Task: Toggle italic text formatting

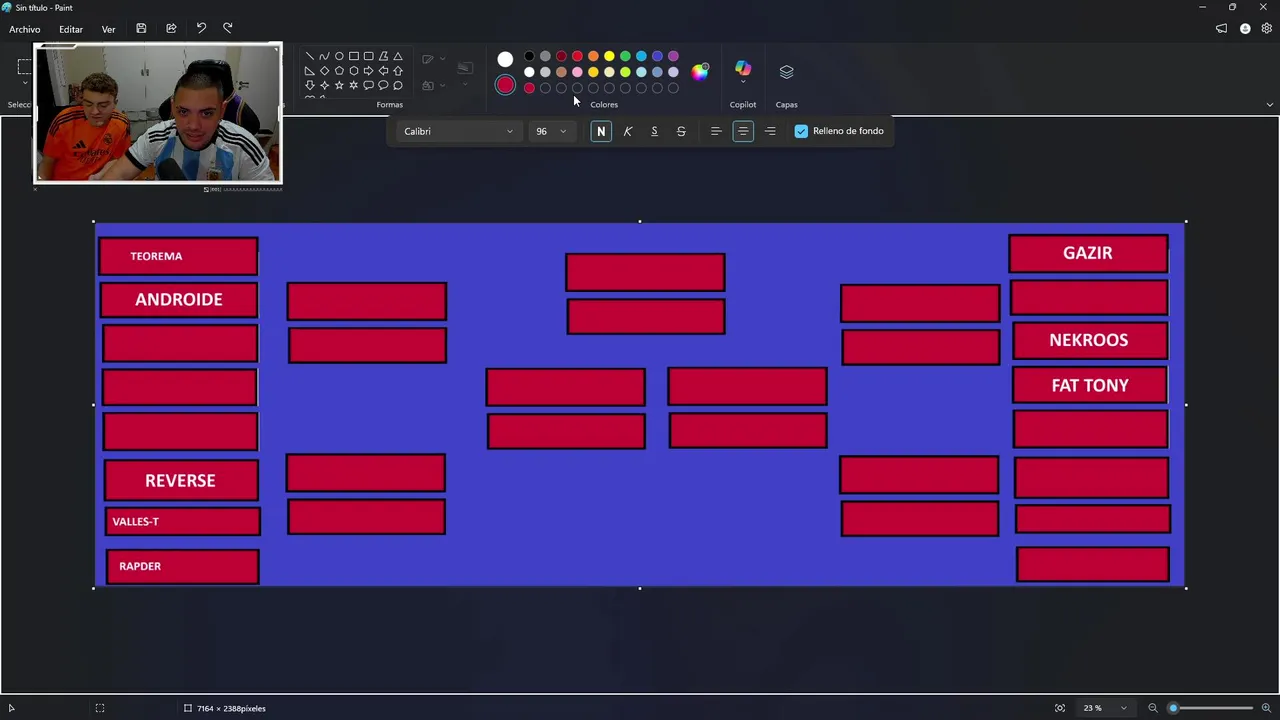Action: pyautogui.click(x=628, y=131)
